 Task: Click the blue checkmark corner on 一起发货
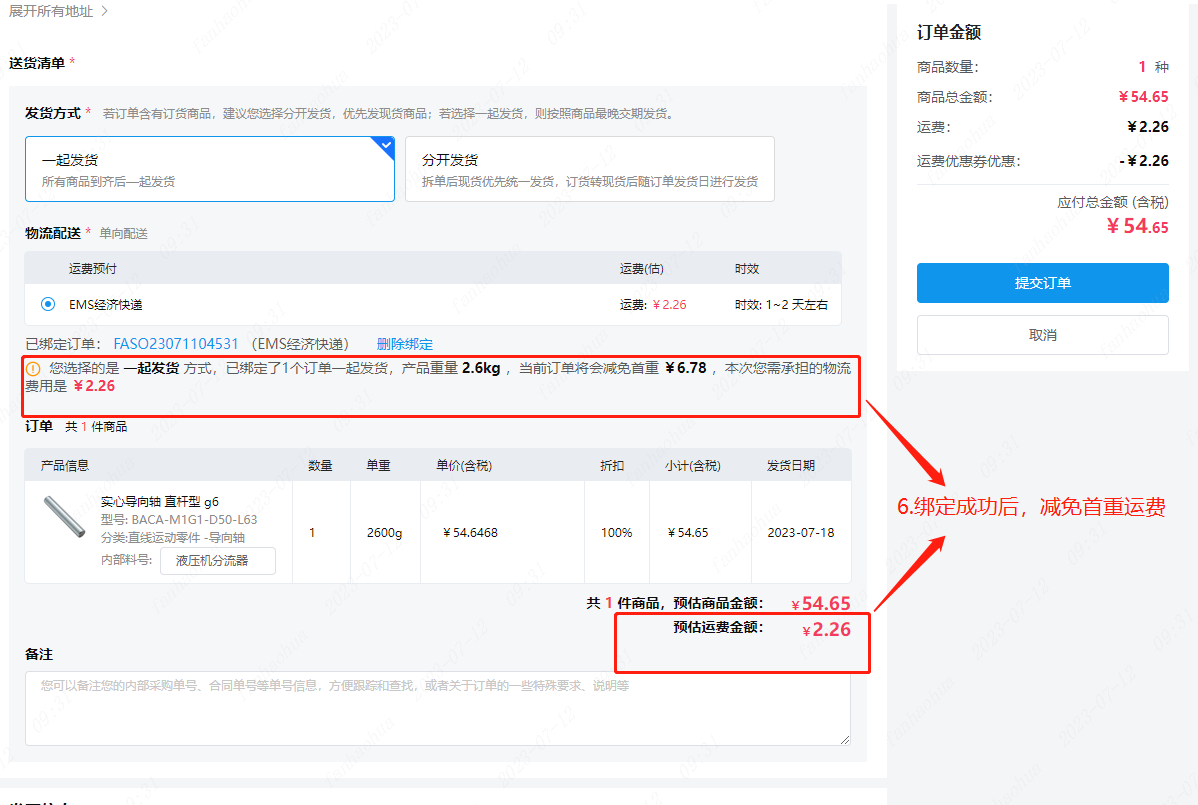coord(385,145)
